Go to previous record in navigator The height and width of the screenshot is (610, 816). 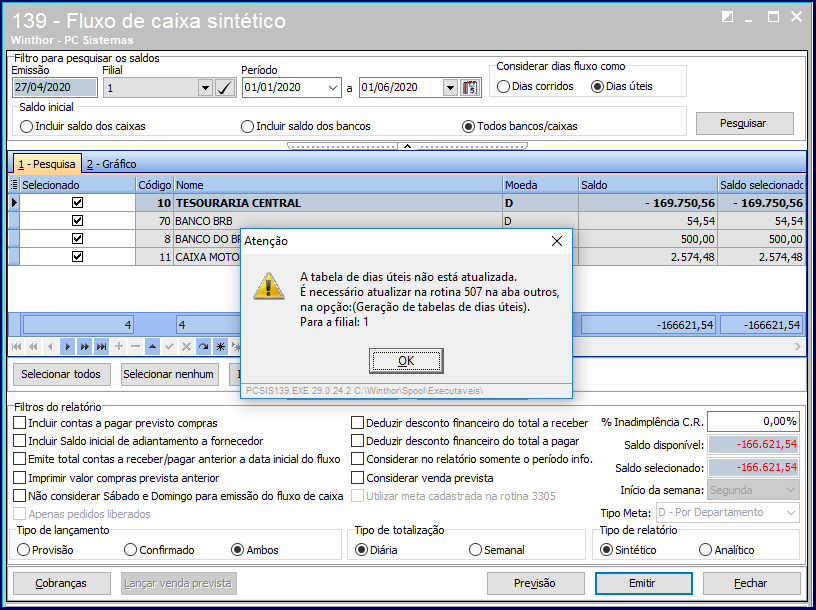(50, 347)
